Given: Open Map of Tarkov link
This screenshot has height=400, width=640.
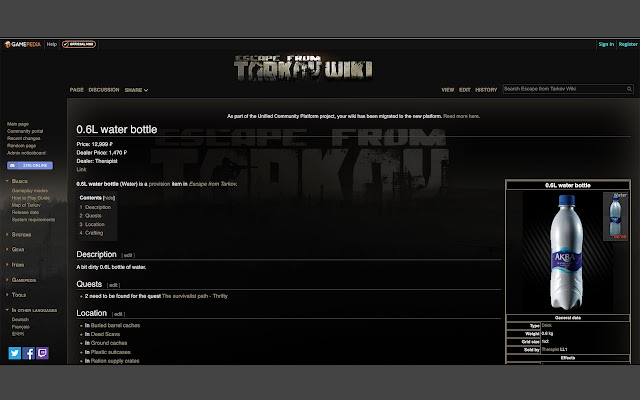Looking at the screenshot, I should point(26,205).
